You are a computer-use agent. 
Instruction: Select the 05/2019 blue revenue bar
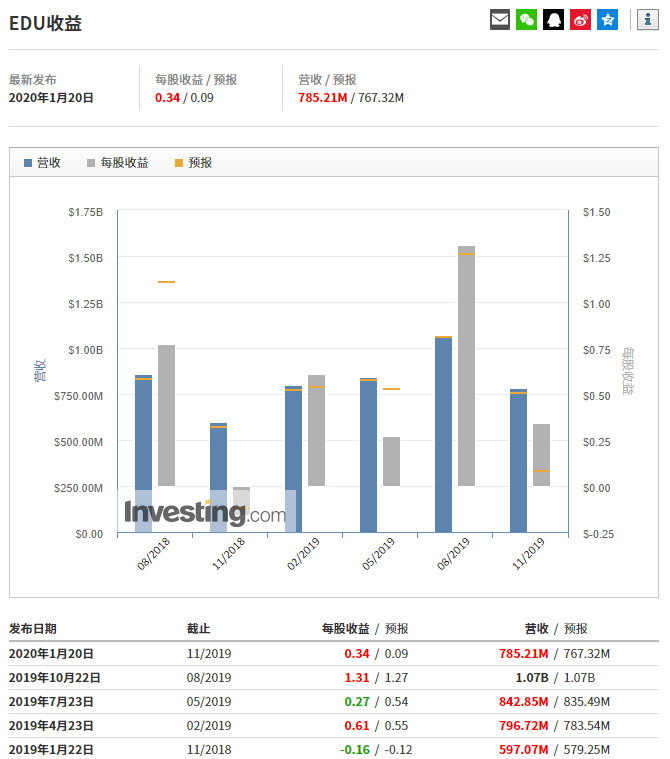click(x=368, y=455)
